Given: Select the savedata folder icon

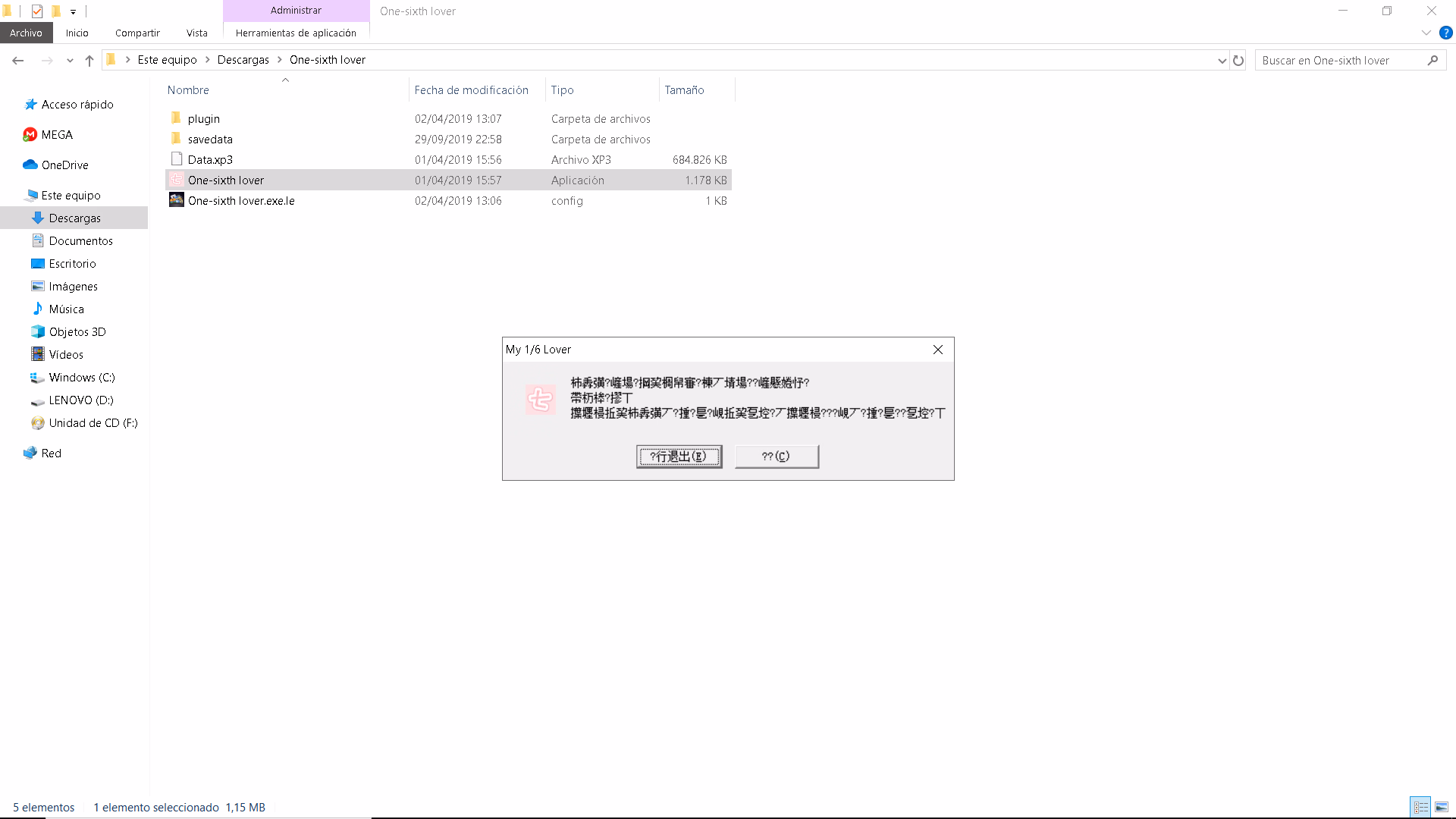Looking at the screenshot, I should pos(176,139).
